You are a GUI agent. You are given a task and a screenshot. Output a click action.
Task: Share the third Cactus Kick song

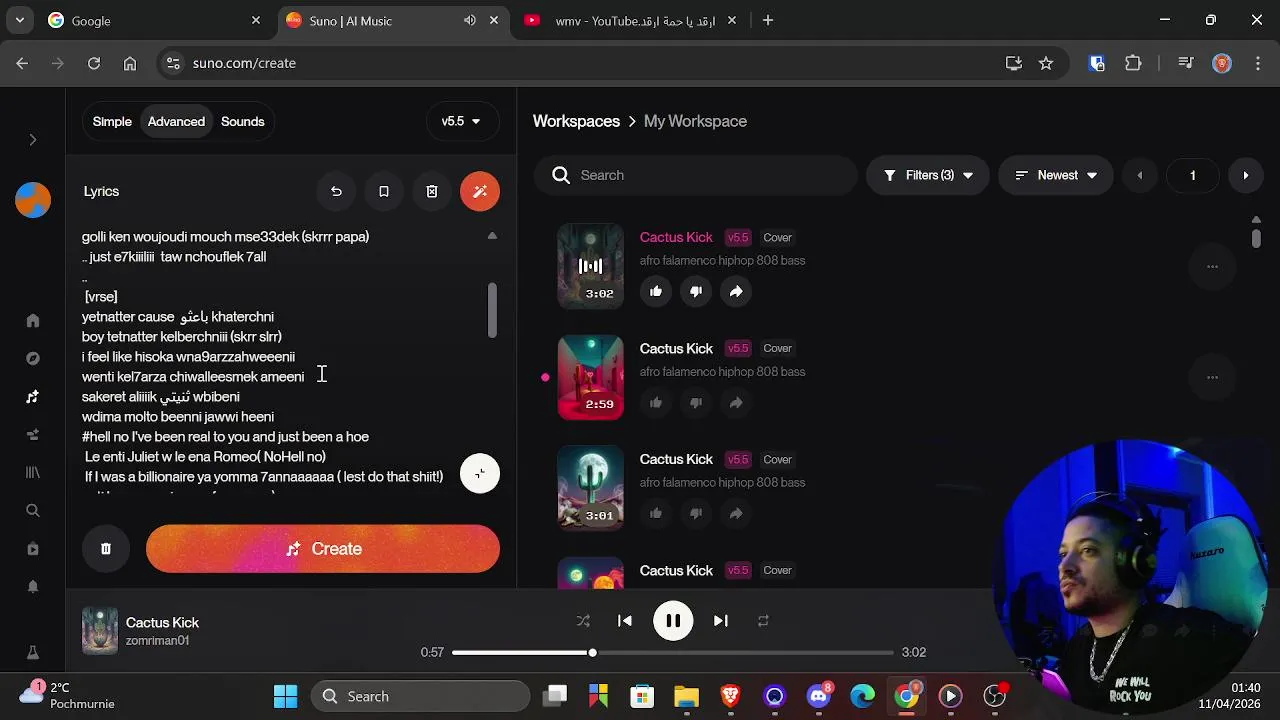[x=736, y=513]
